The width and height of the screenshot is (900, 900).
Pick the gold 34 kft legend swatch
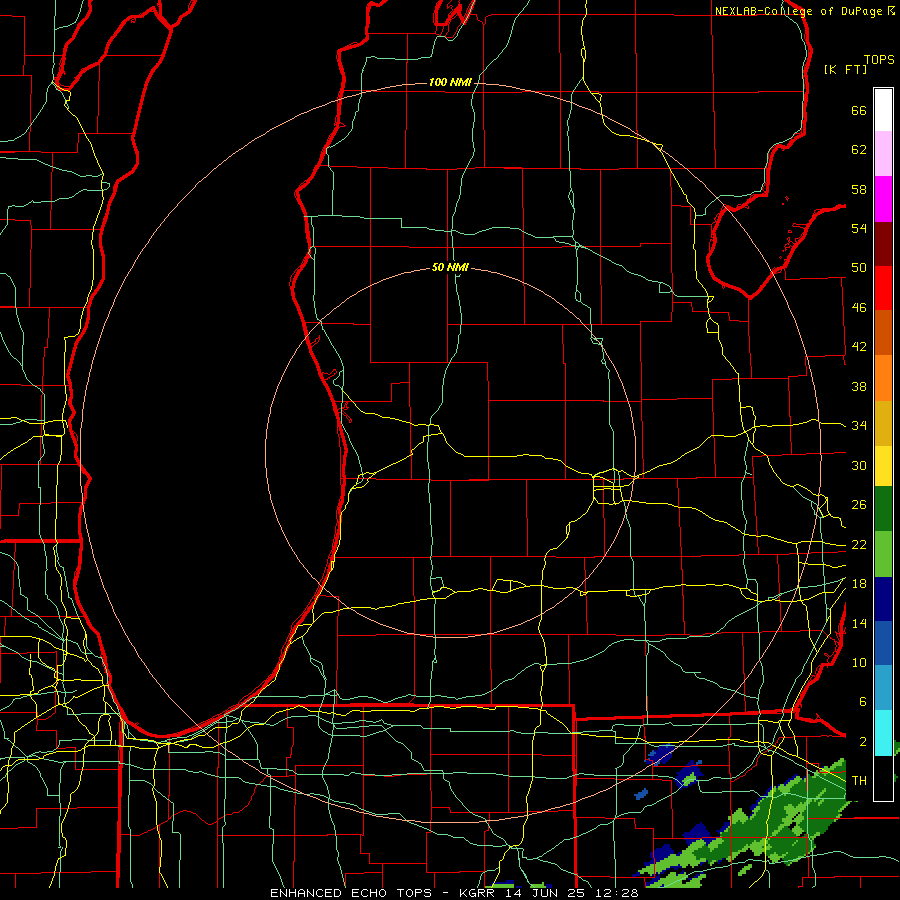883,423
